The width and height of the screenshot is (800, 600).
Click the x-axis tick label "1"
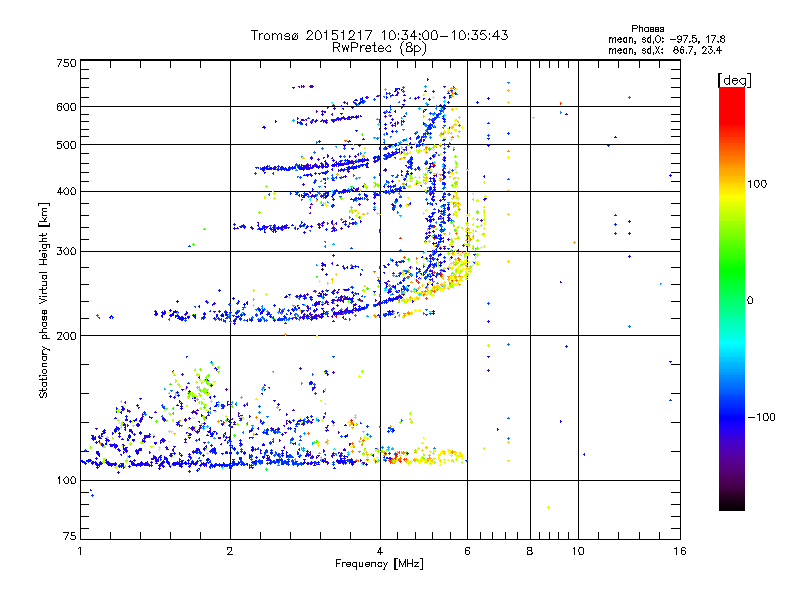[x=80, y=551]
